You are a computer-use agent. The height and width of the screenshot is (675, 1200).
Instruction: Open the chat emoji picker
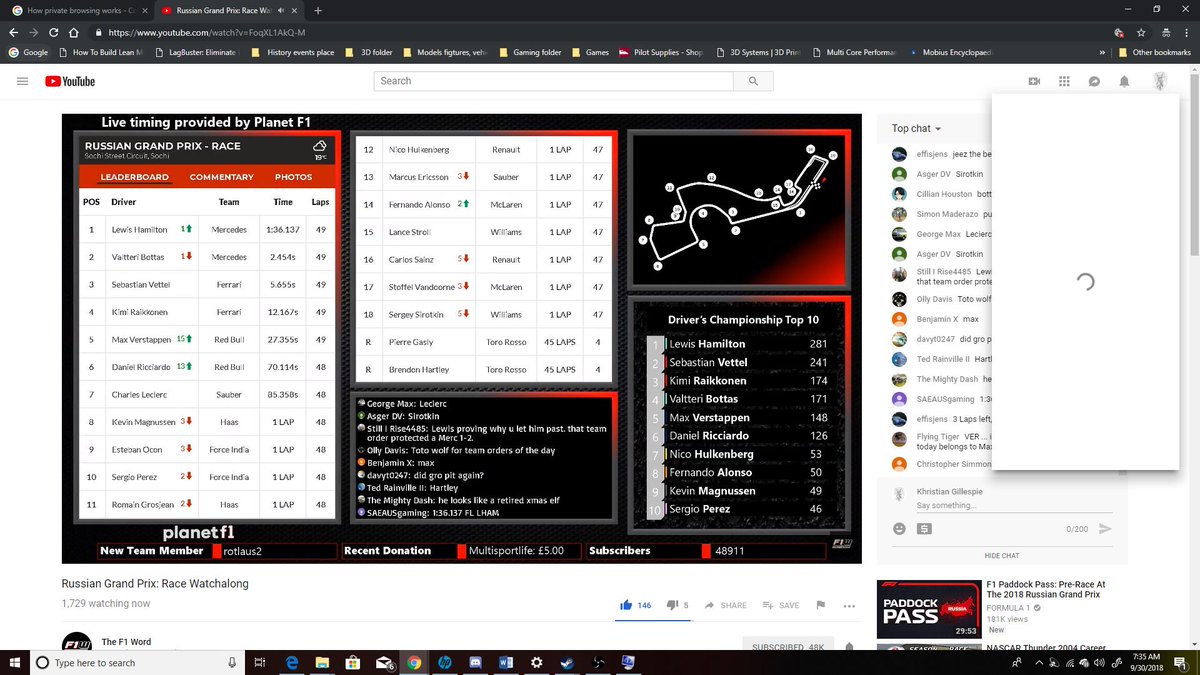[899, 528]
